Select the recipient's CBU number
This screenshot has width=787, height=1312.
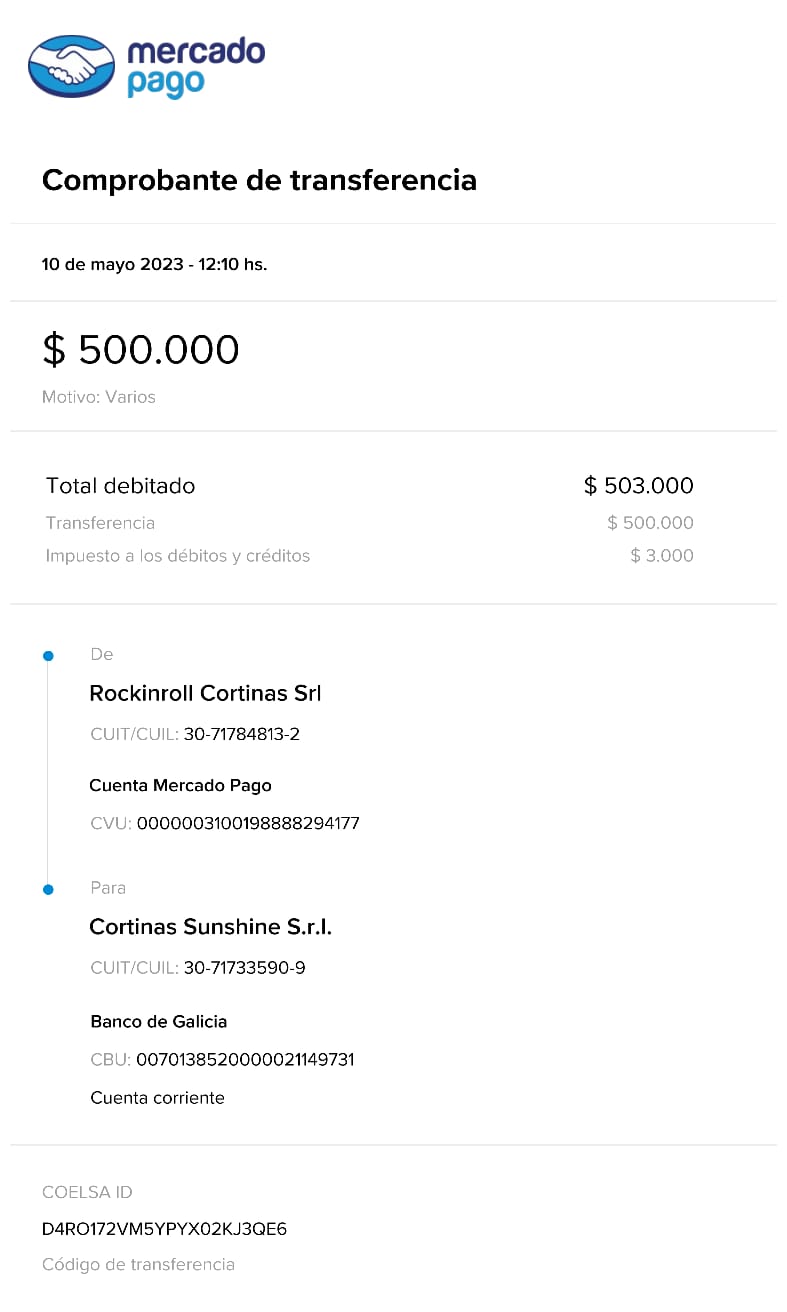245,1060
